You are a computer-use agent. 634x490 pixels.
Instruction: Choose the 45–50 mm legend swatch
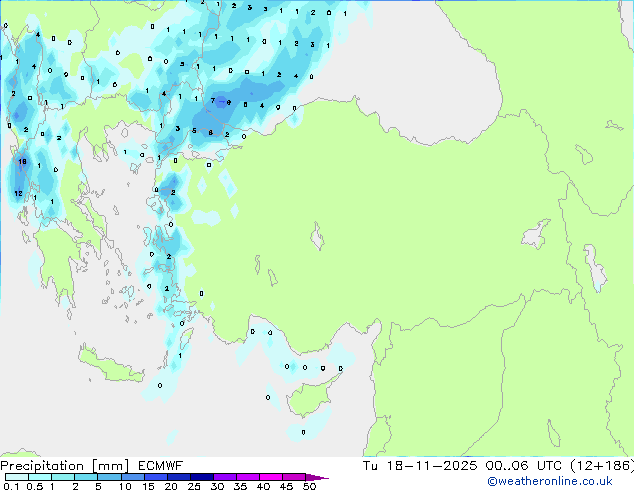click(294, 477)
